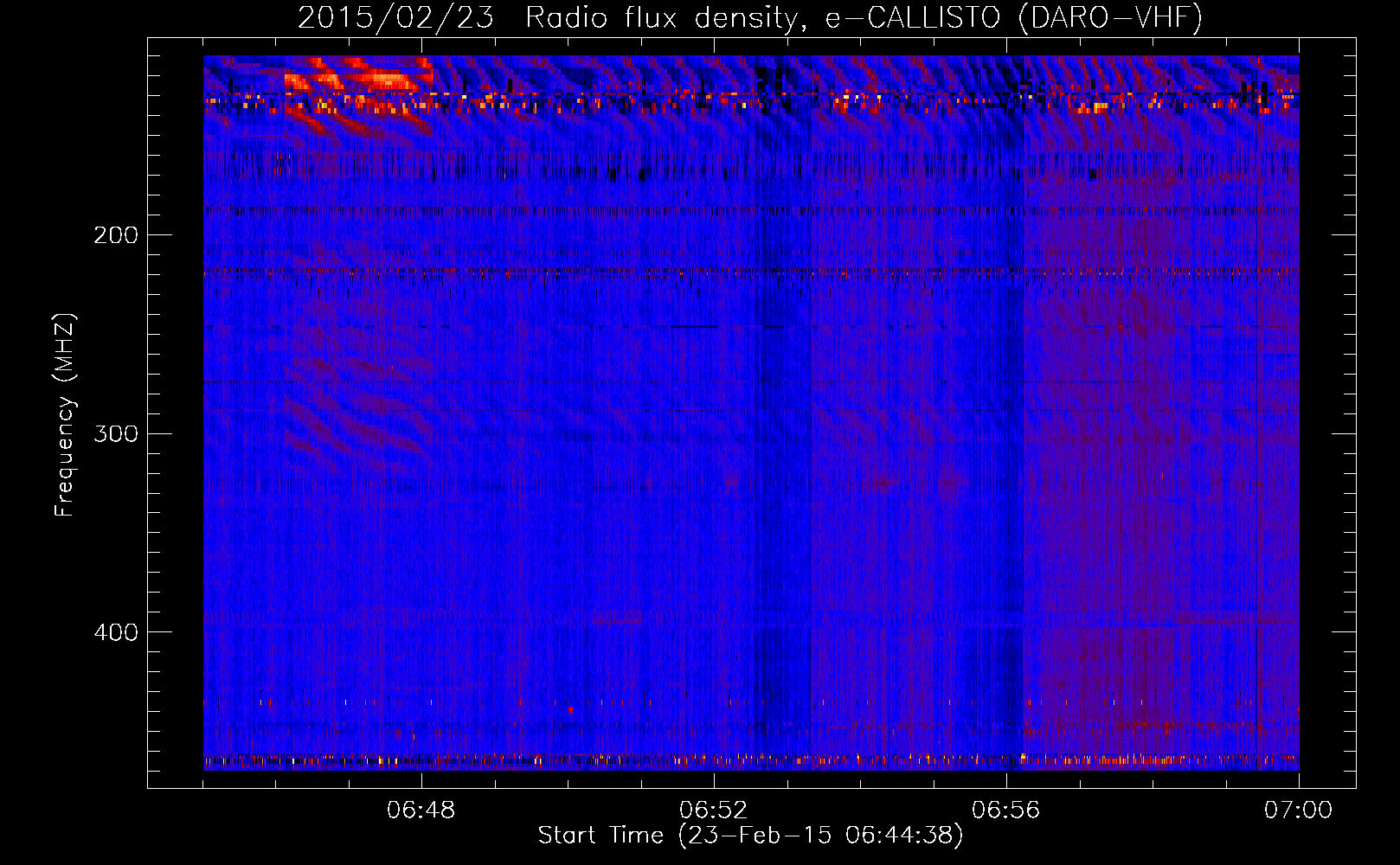Click the 06:52 time tick label

[x=714, y=811]
